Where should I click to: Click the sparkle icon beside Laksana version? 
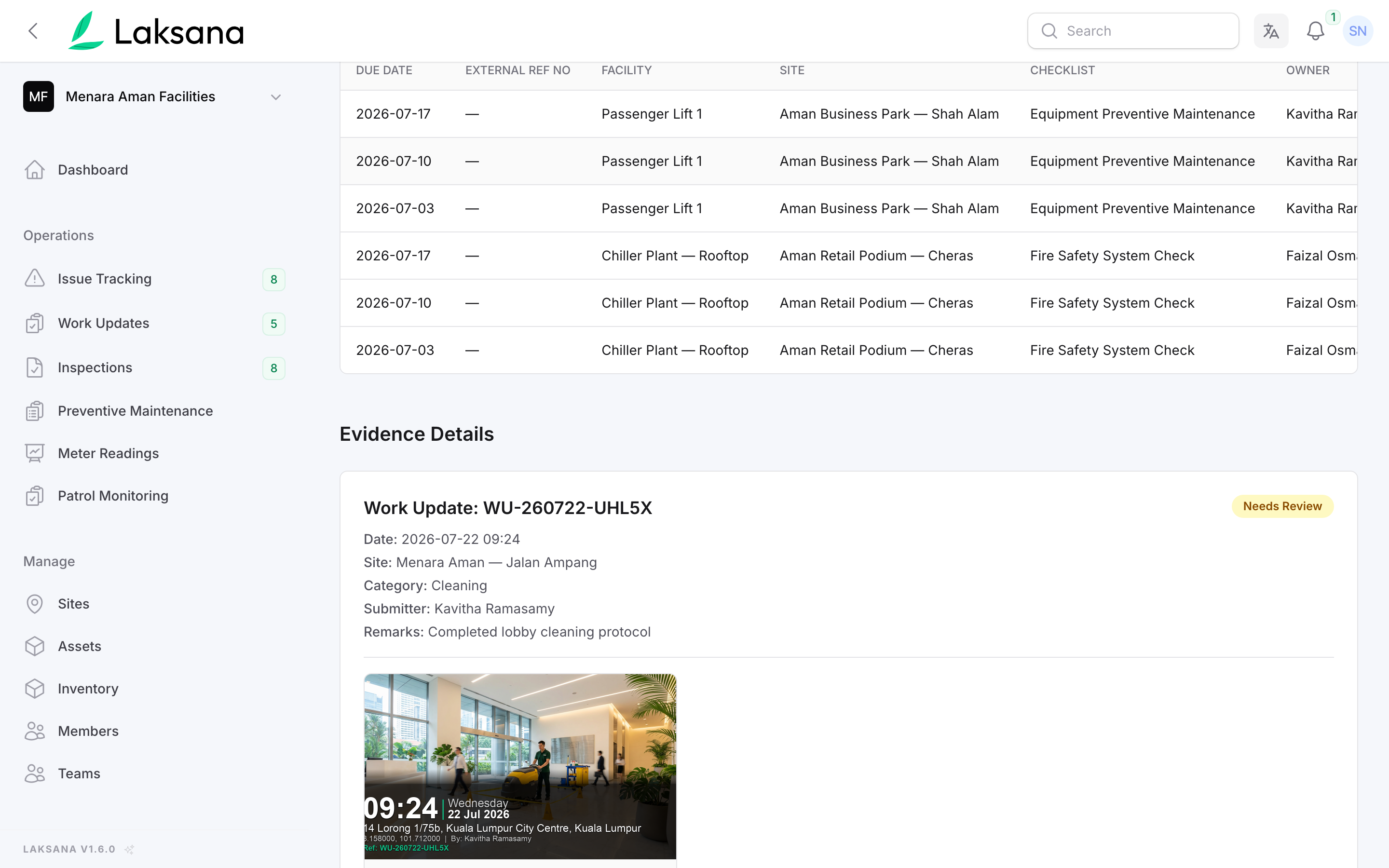(130, 849)
